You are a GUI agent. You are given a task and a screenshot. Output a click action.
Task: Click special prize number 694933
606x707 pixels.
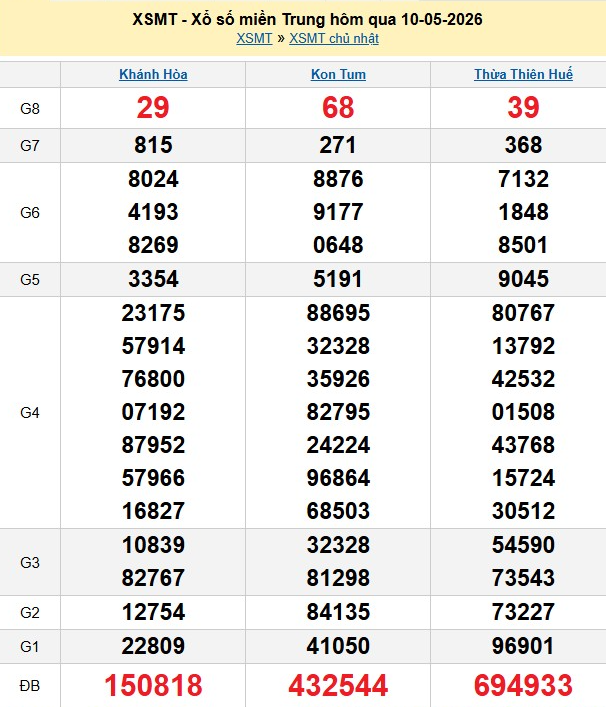click(523, 685)
